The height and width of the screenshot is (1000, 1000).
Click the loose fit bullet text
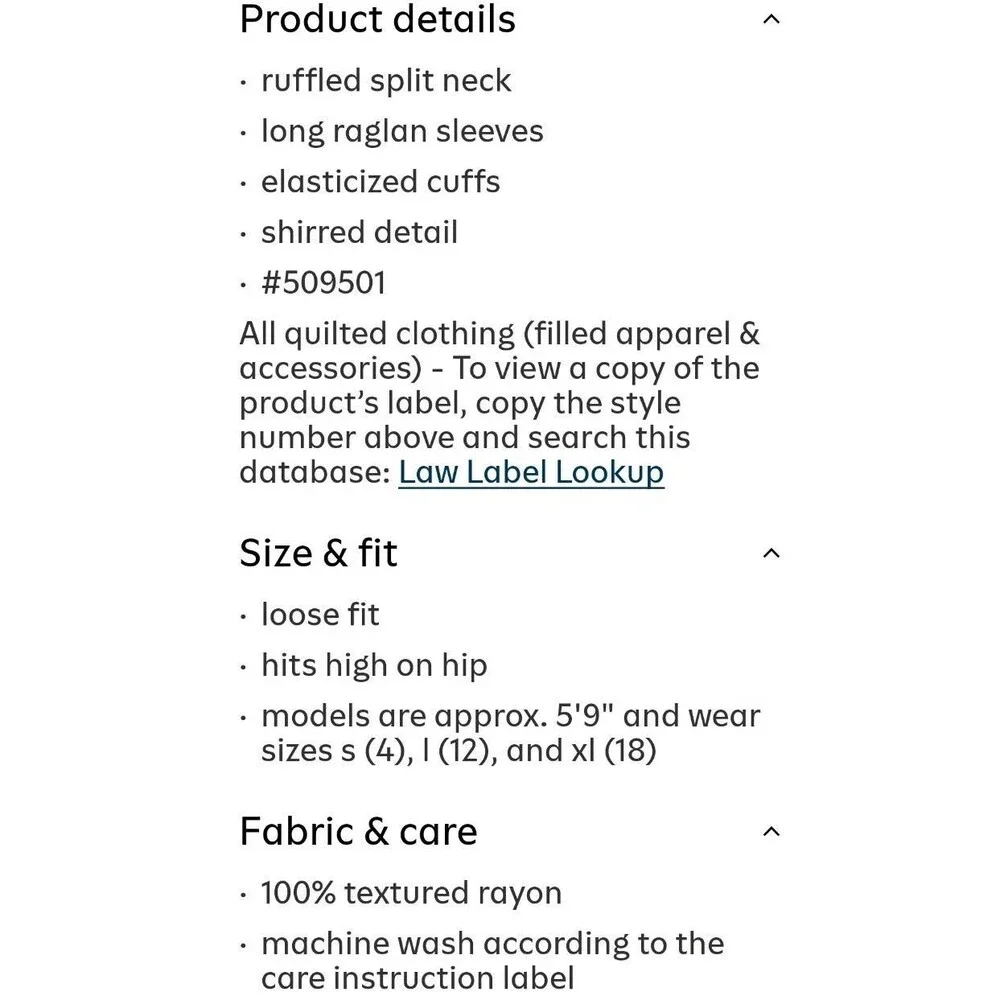tap(320, 614)
